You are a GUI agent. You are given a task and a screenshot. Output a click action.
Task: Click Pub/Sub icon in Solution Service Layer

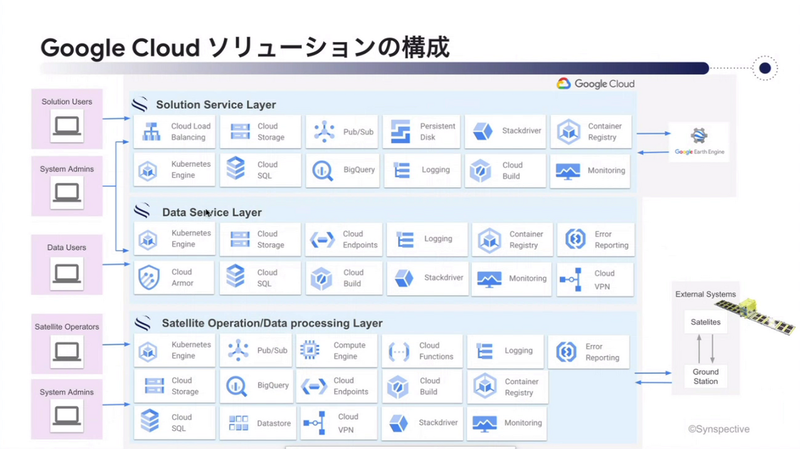[x=324, y=132]
